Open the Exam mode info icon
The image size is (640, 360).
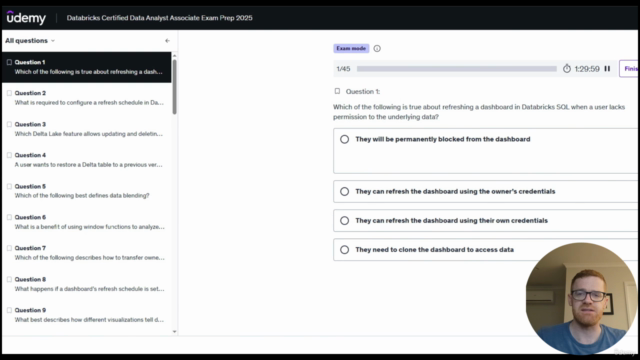tap(377, 49)
